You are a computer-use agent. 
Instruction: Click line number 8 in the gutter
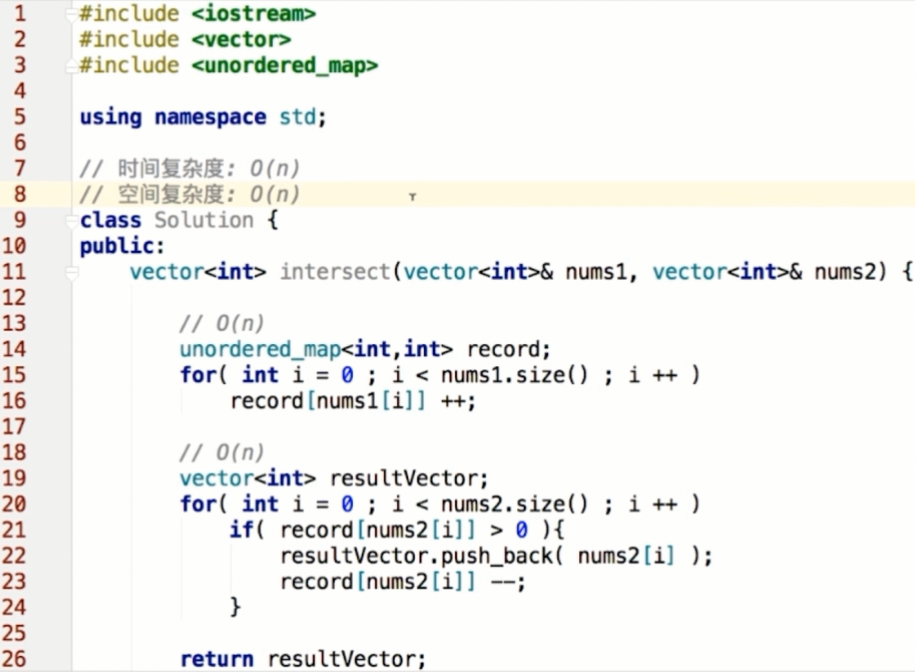point(19,194)
